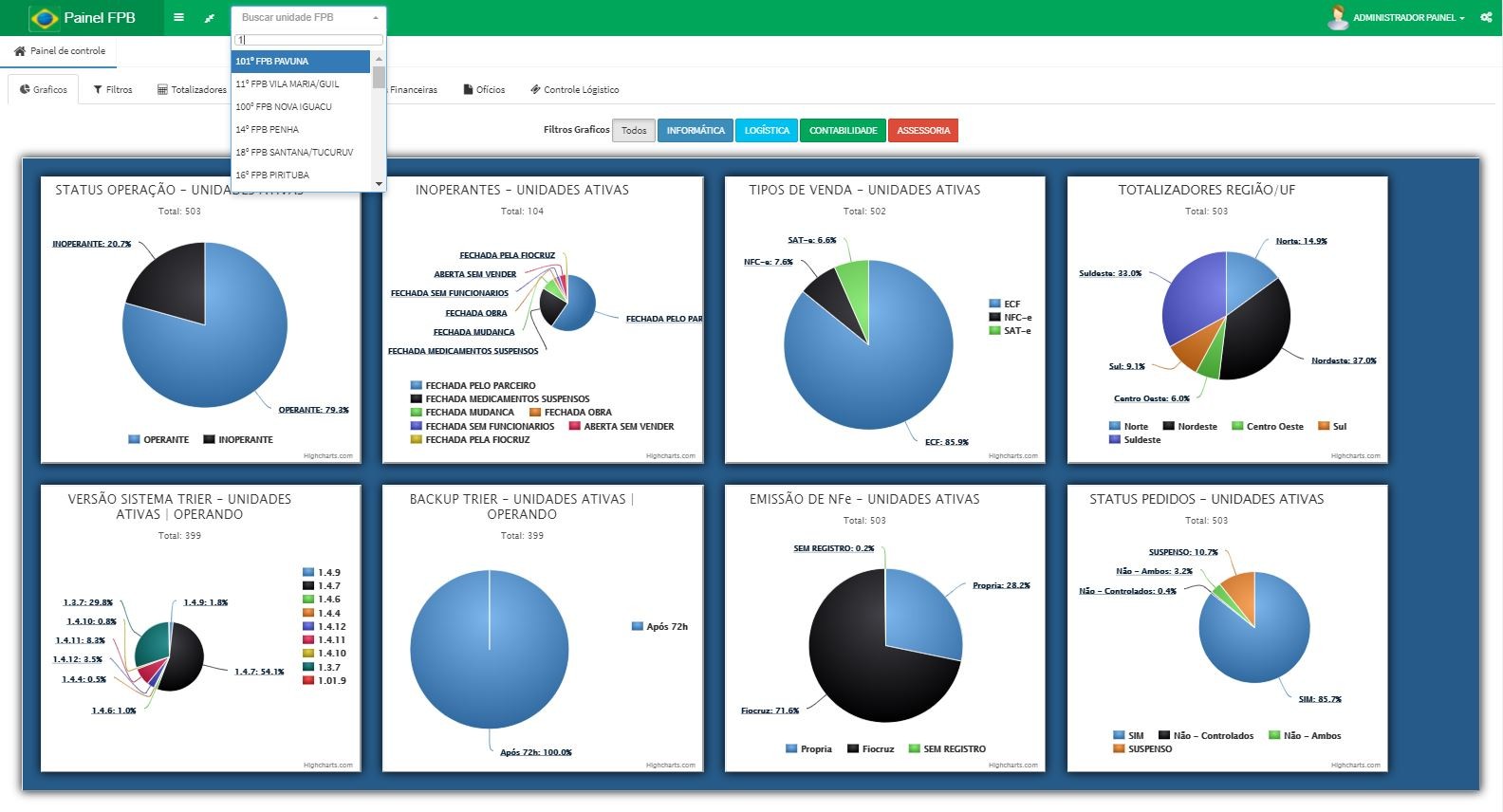Click the home icon beside Painel de controle
The height and width of the screenshot is (812, 1503).
(x=20, y=51)
